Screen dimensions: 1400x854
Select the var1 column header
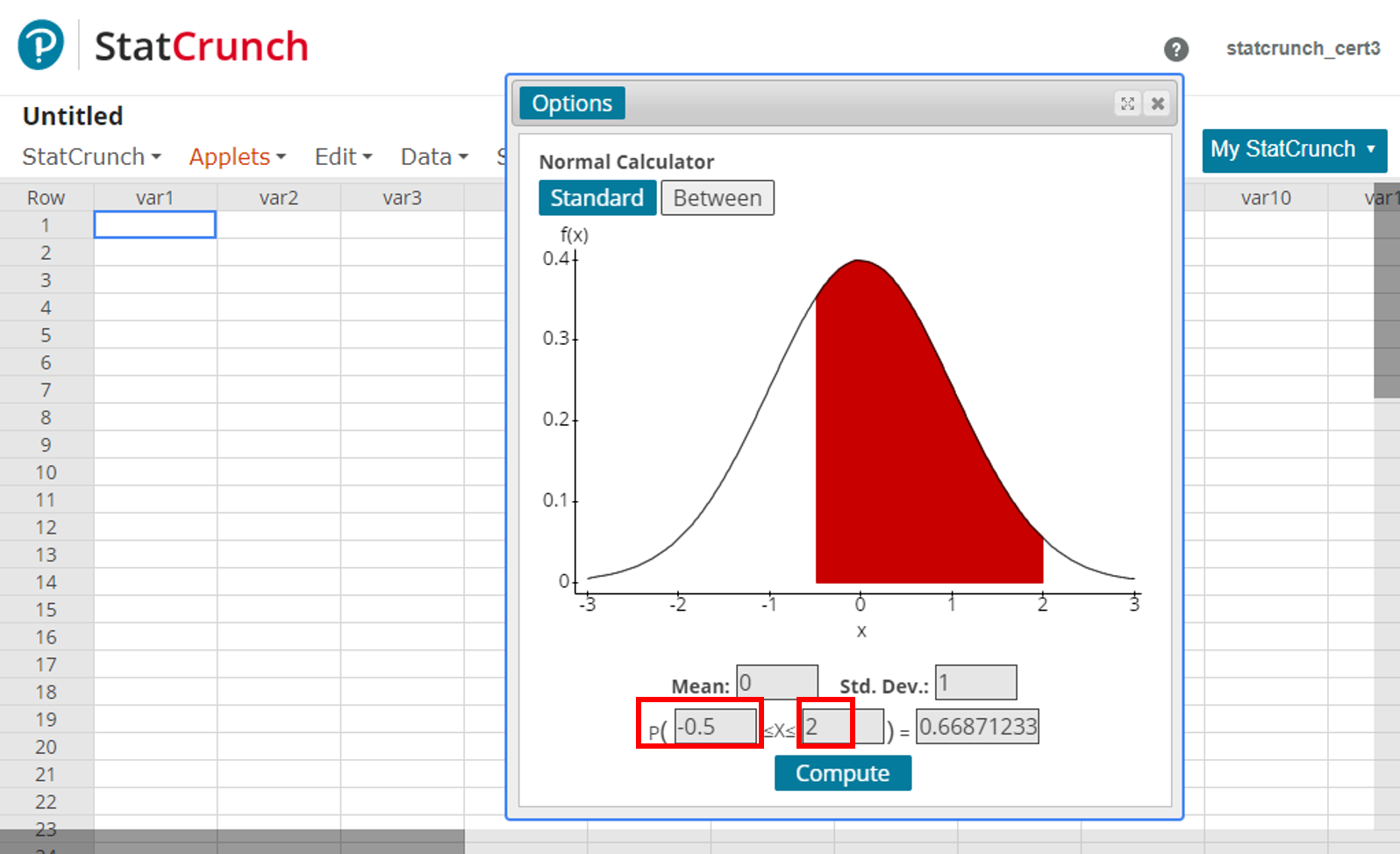[154, 197]
